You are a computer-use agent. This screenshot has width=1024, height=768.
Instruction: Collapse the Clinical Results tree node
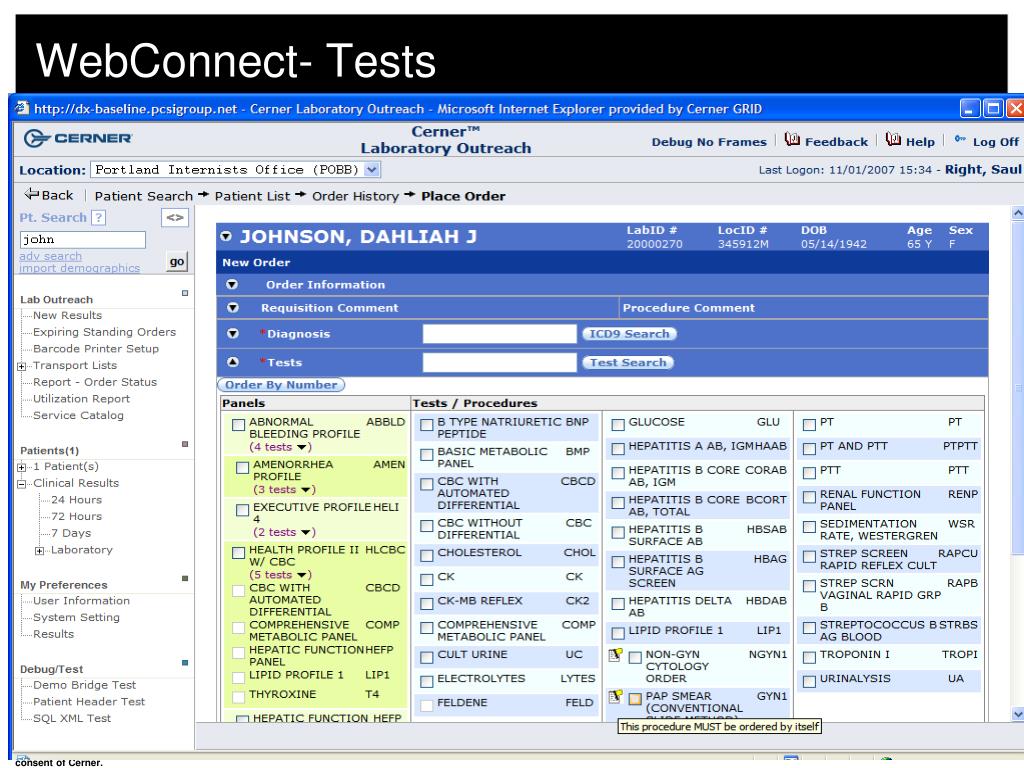point(22,484)
